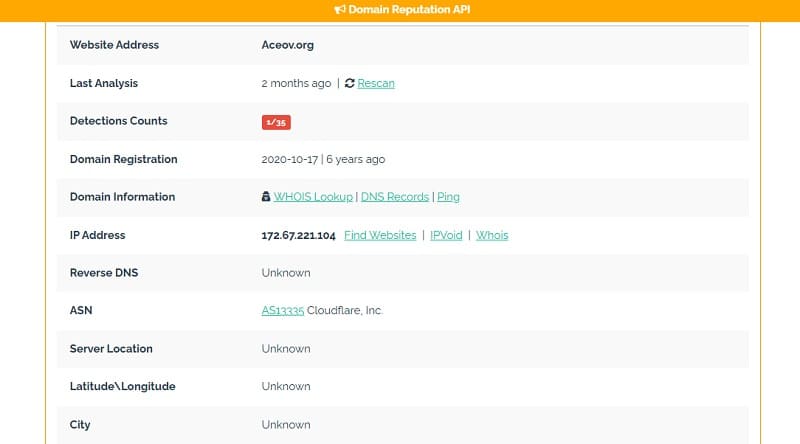Click the '2 months ago' last analysis text
Viewport: 800px width, 444px height.
click(x=296, y=83)
